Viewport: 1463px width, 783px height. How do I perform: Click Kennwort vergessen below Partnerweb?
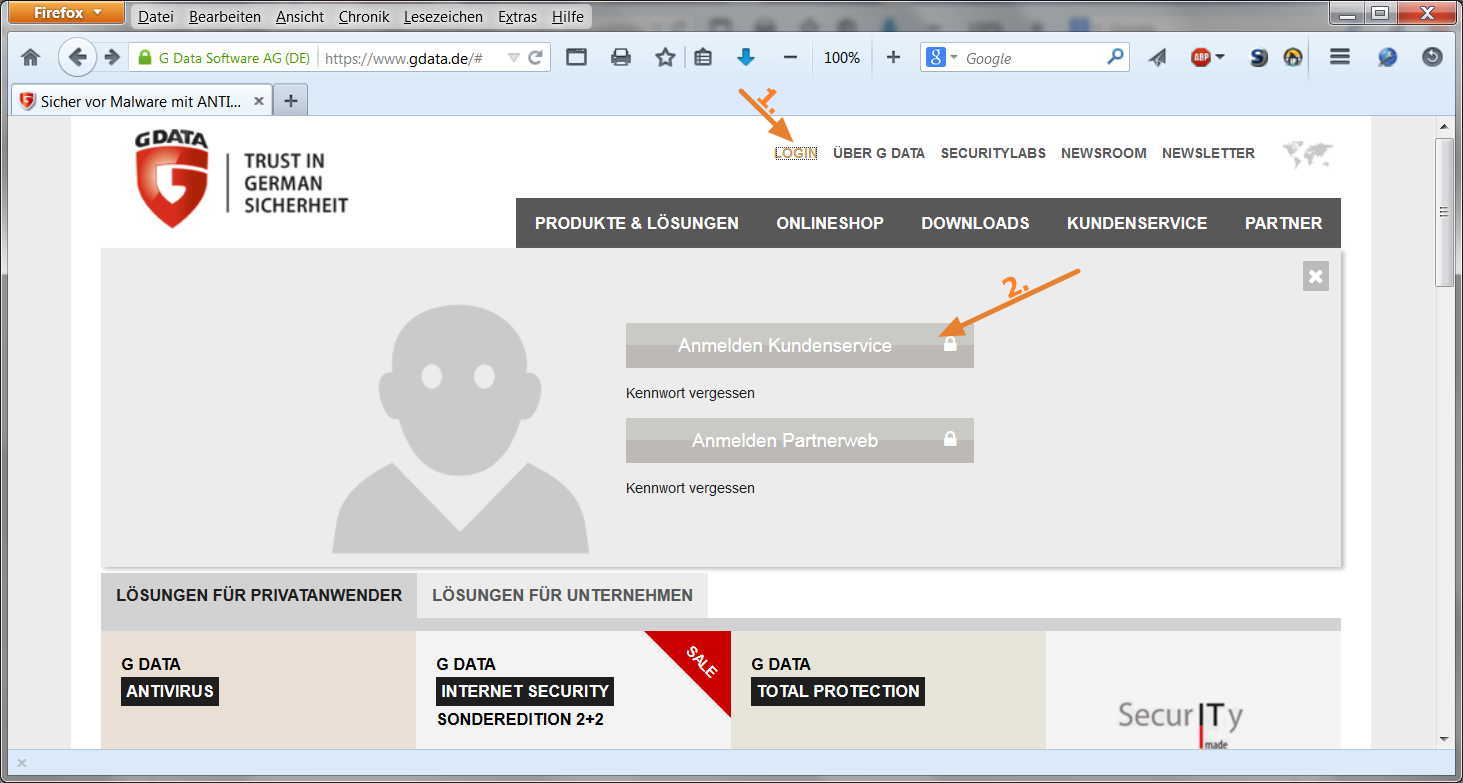click(x=690, y=488)
